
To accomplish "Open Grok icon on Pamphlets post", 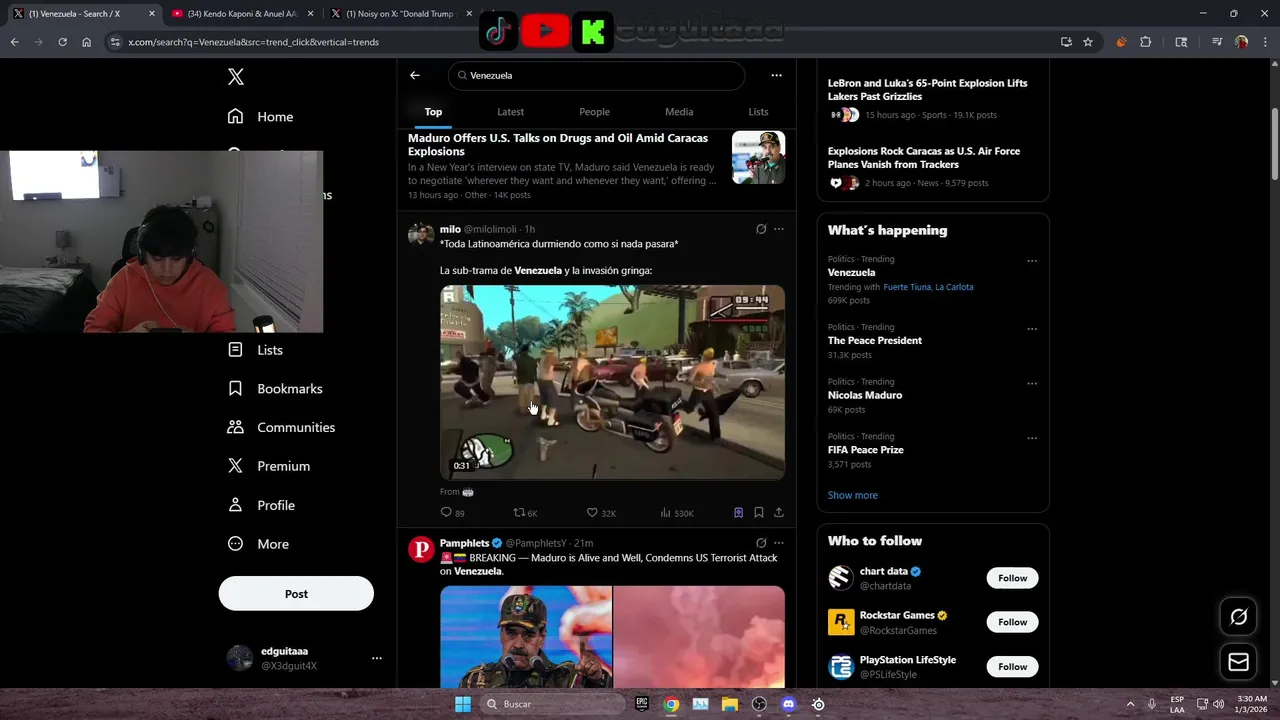I will point(761,543).
